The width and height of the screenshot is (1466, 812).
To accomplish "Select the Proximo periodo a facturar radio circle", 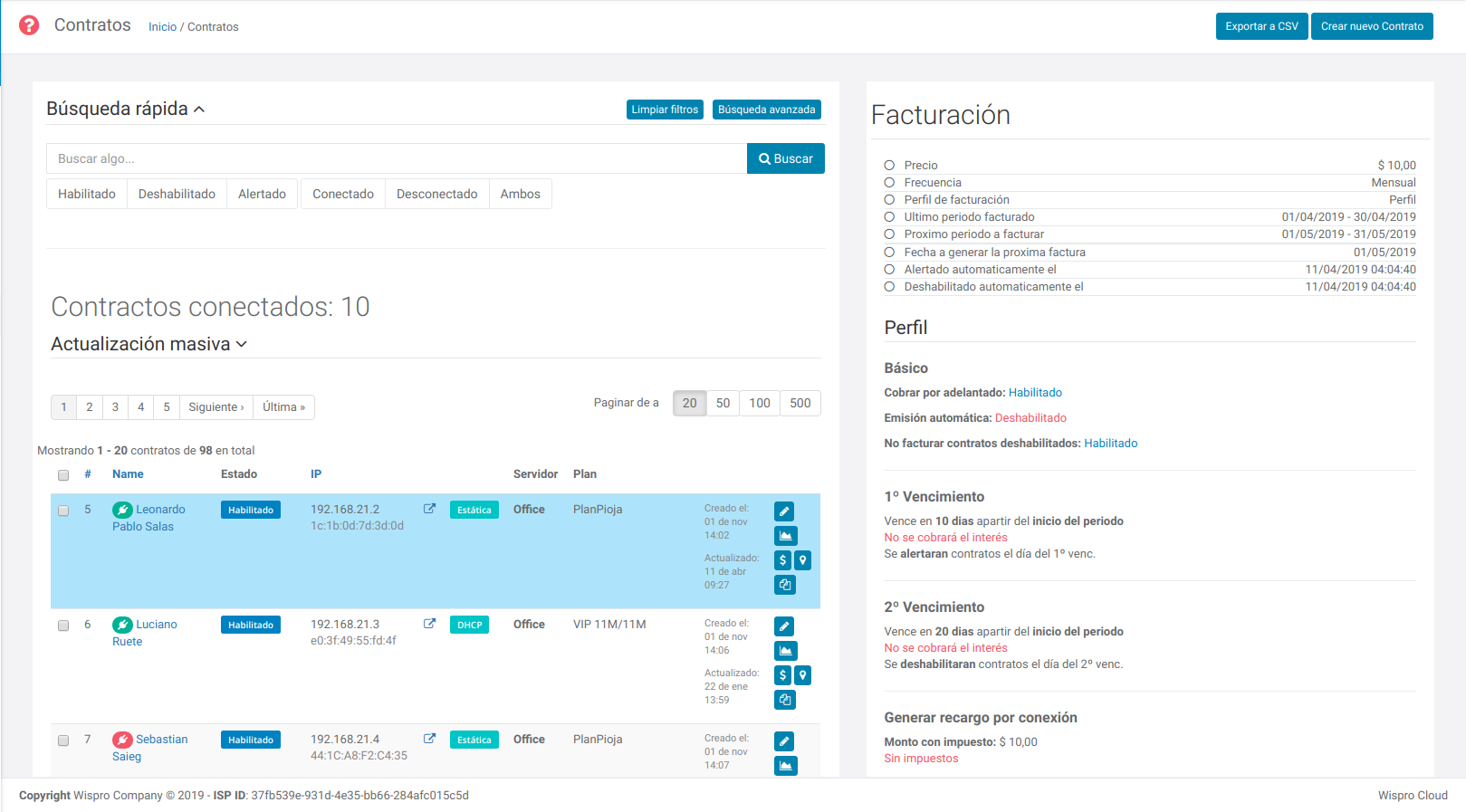I will 889,234.
